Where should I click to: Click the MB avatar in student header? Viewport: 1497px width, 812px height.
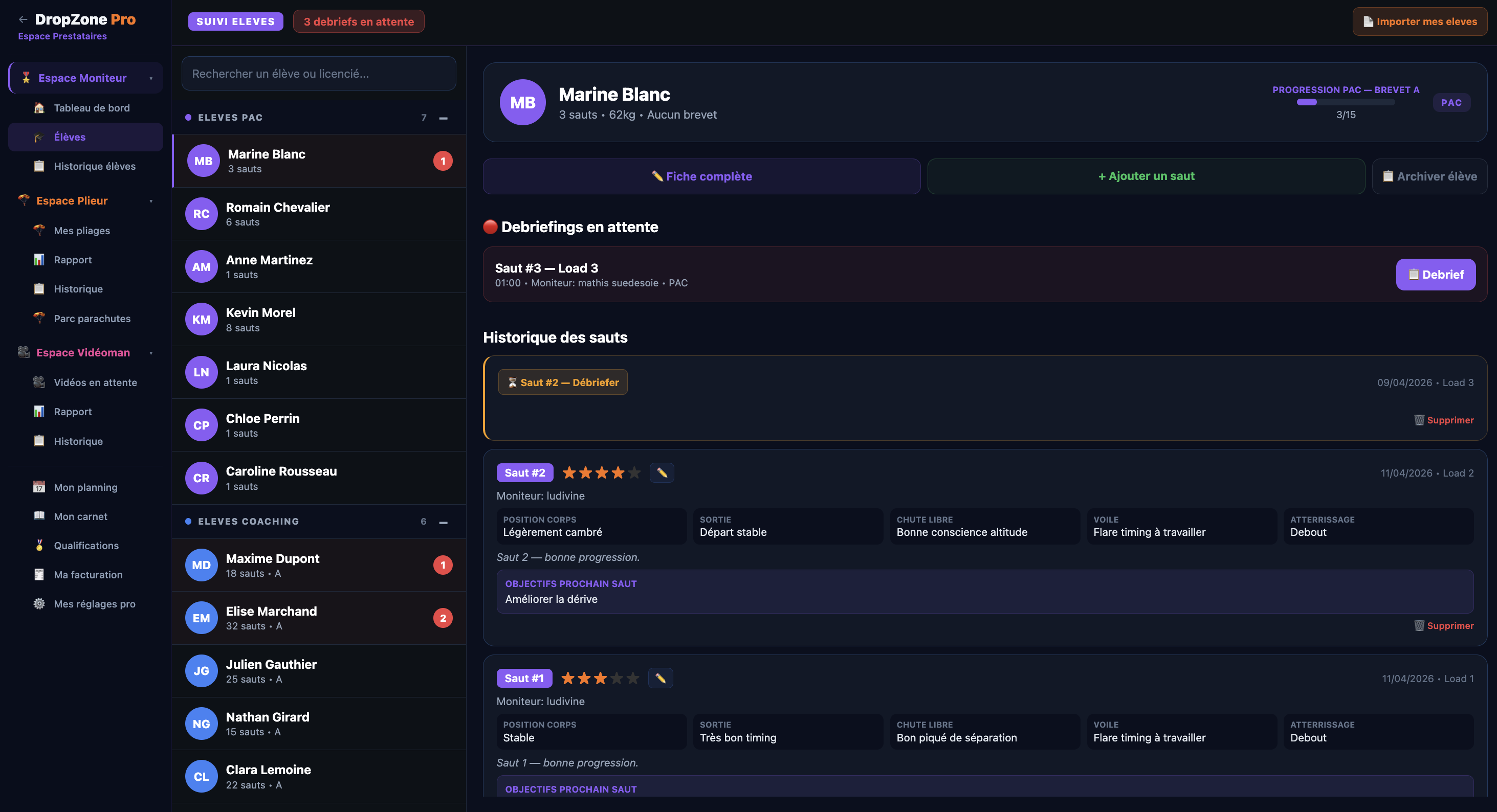click(x=522, y=102)
